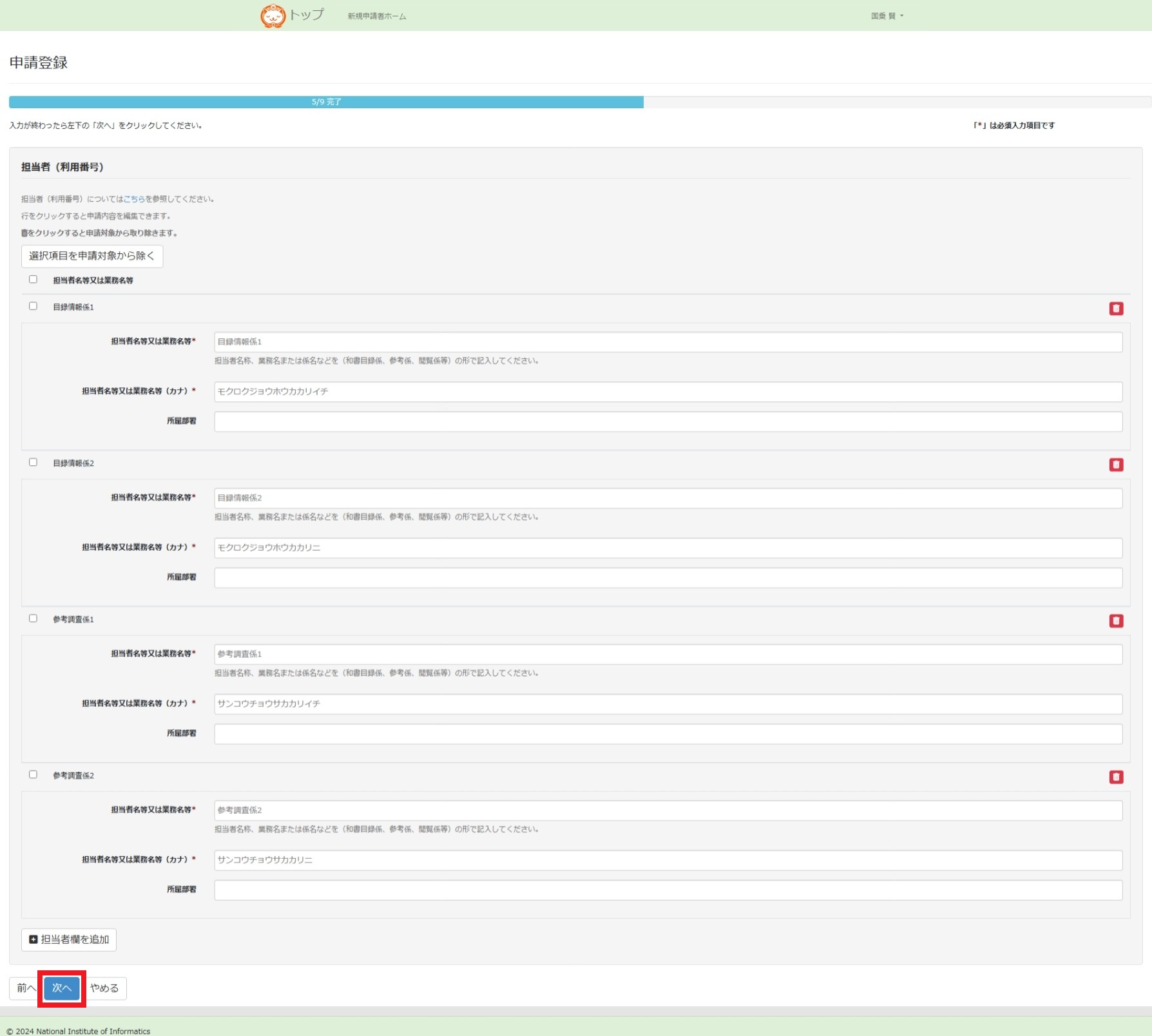Delete the 目録情報係1 entry with trash icon
Screen dimensions: 1152x1036
point(1116,309)
